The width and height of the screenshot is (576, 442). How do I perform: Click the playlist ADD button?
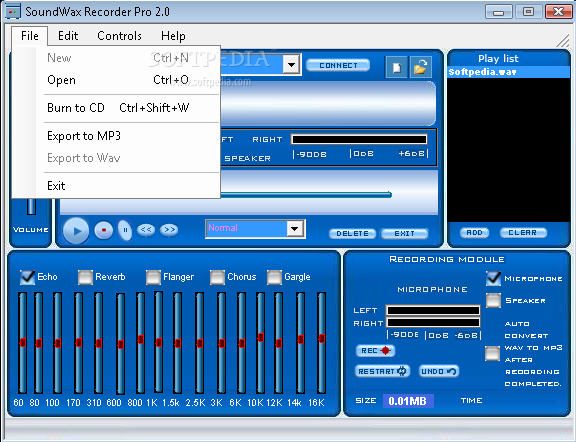(474, 233)
